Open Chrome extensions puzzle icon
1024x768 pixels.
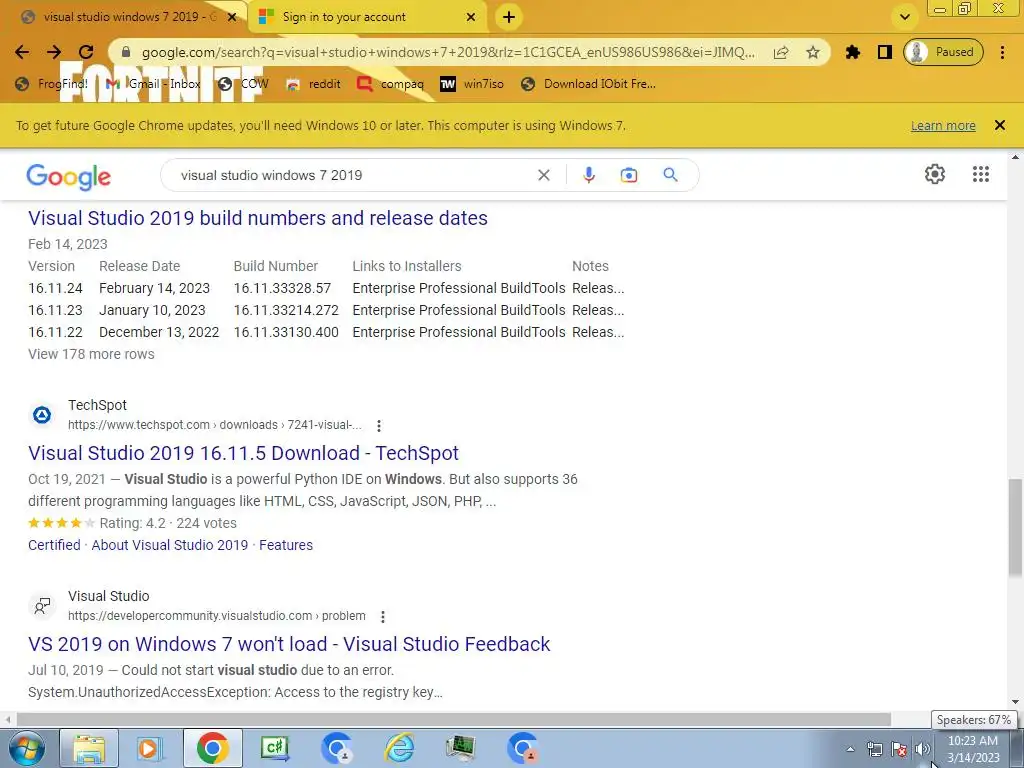pyautogui.click(x=852, y=52)
